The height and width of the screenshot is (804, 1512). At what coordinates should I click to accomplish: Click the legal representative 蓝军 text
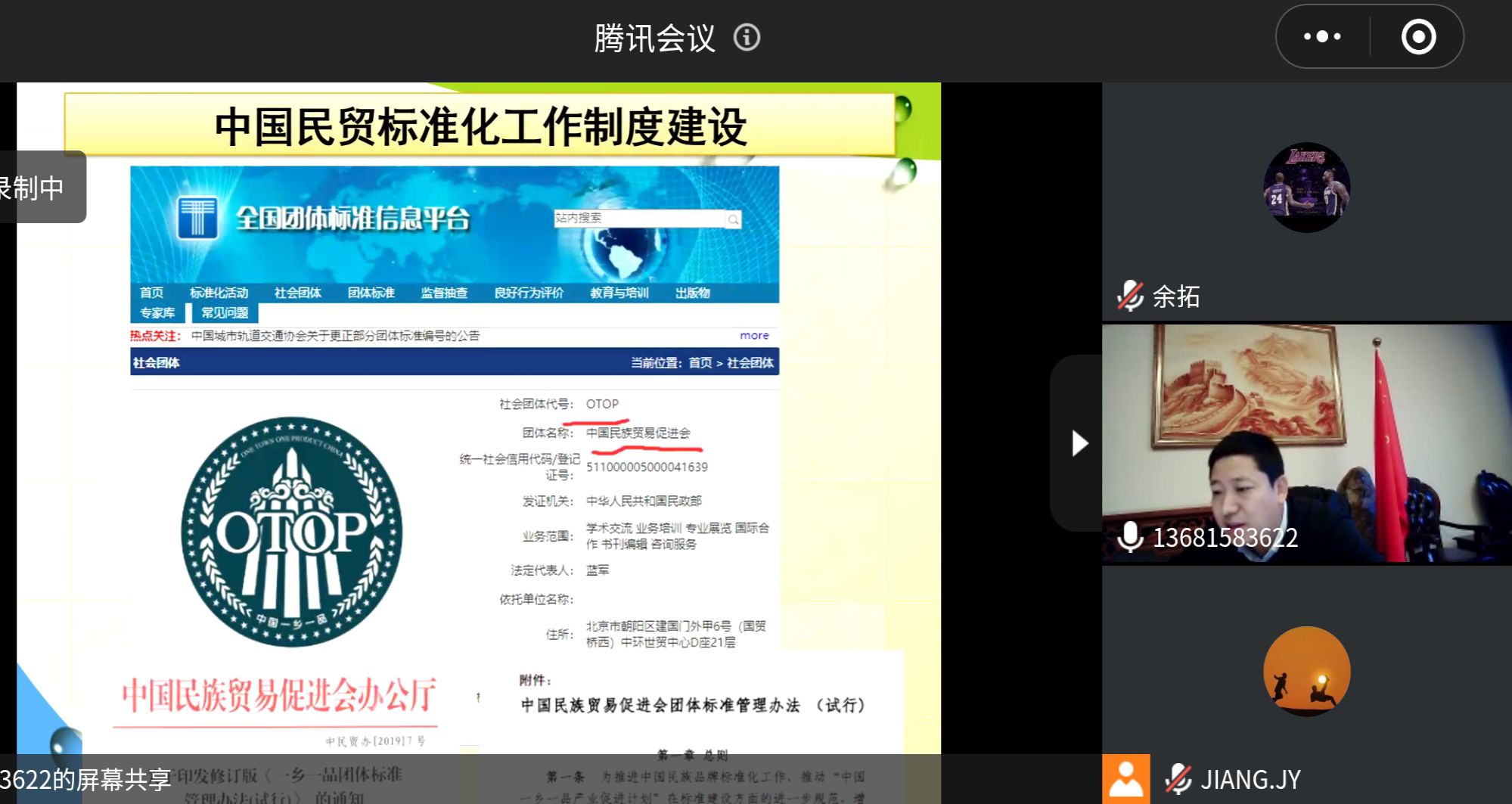pos(597,570)
